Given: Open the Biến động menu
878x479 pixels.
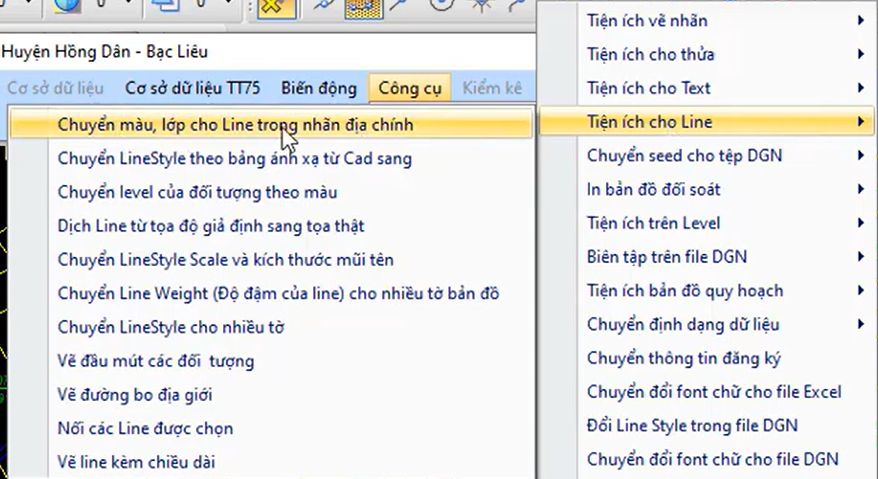Looking at the screenshot, I should 319,88.
